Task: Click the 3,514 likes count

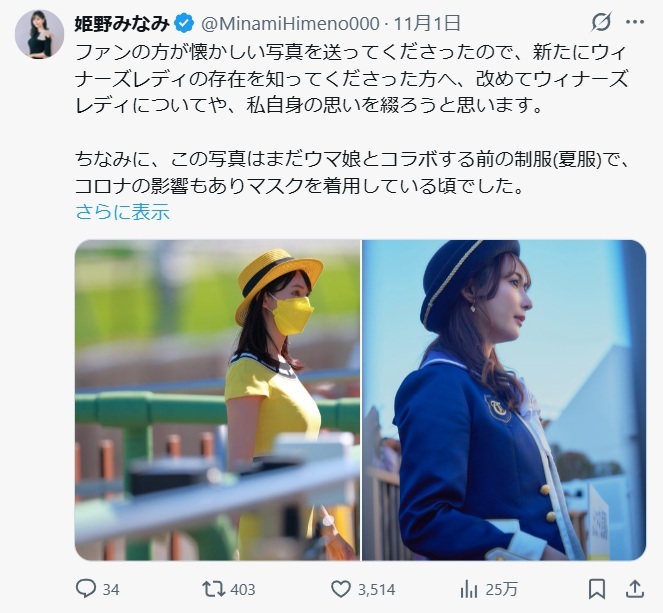Action: [x=377, y=589]
